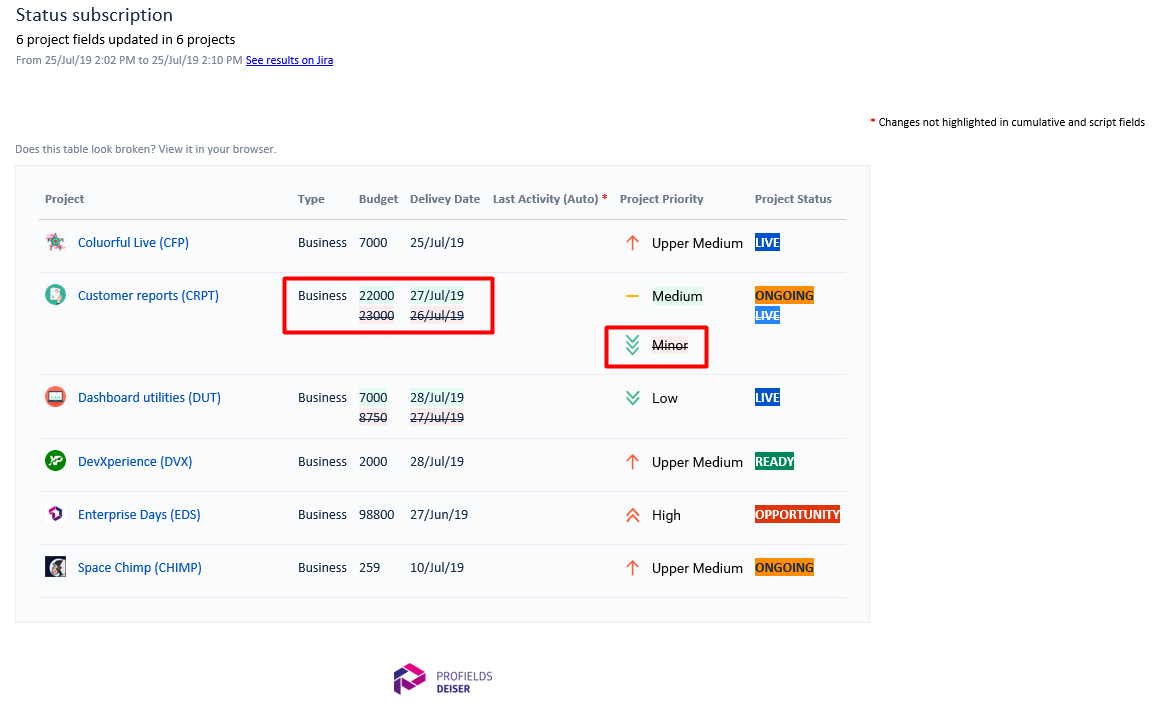Click the High priority double-arrow icon

click(x=632, y=515)
